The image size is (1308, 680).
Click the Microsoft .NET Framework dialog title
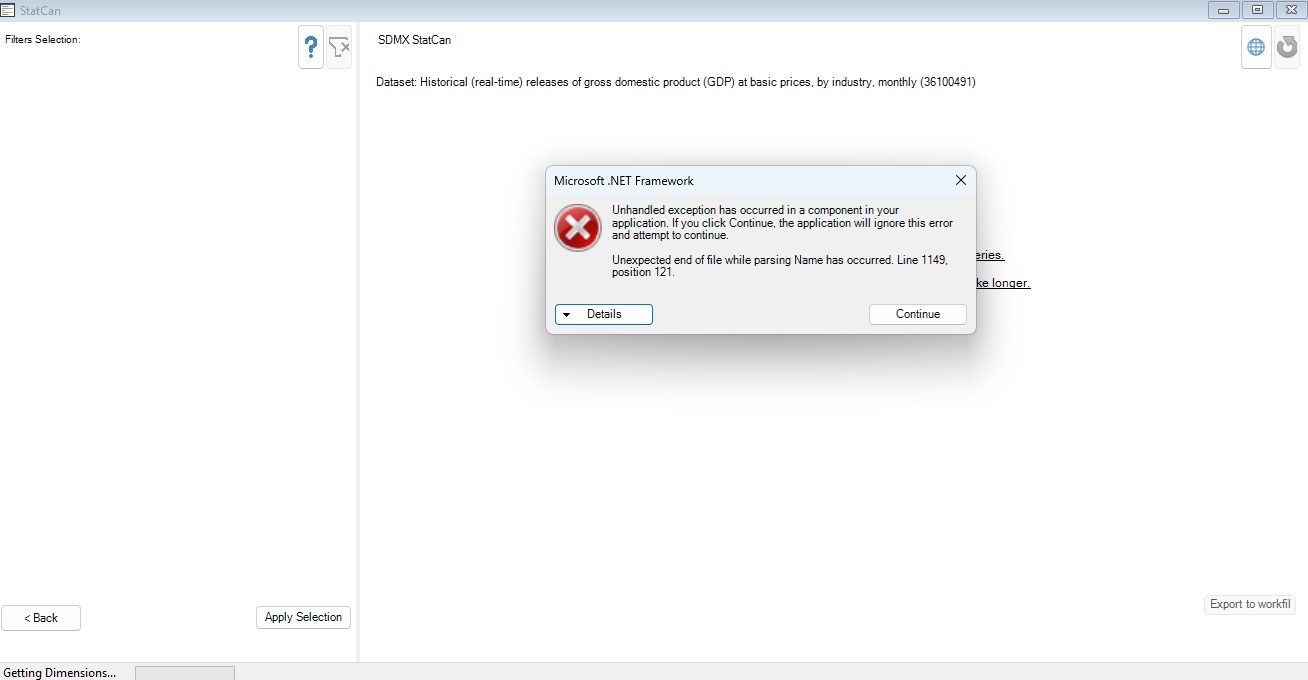click(624, 181)
